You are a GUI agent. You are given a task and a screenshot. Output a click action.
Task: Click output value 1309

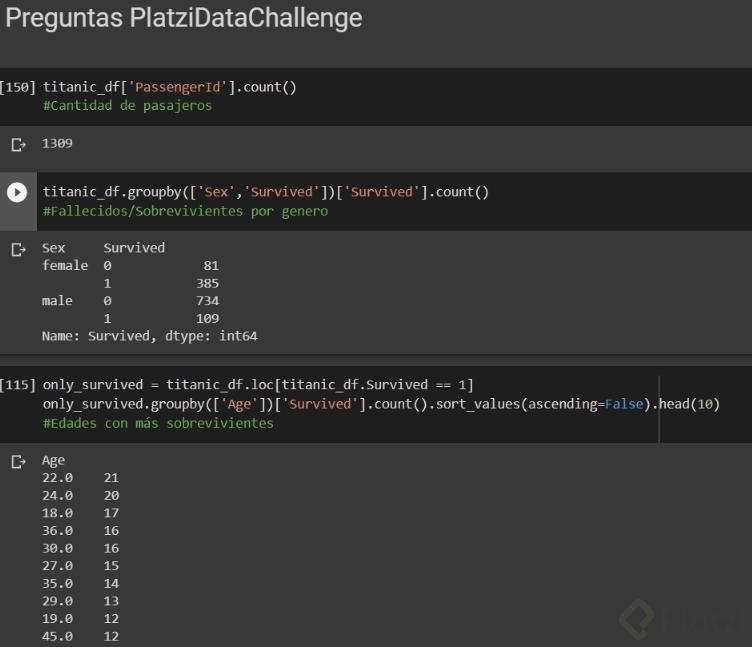[x=57, y=143]
